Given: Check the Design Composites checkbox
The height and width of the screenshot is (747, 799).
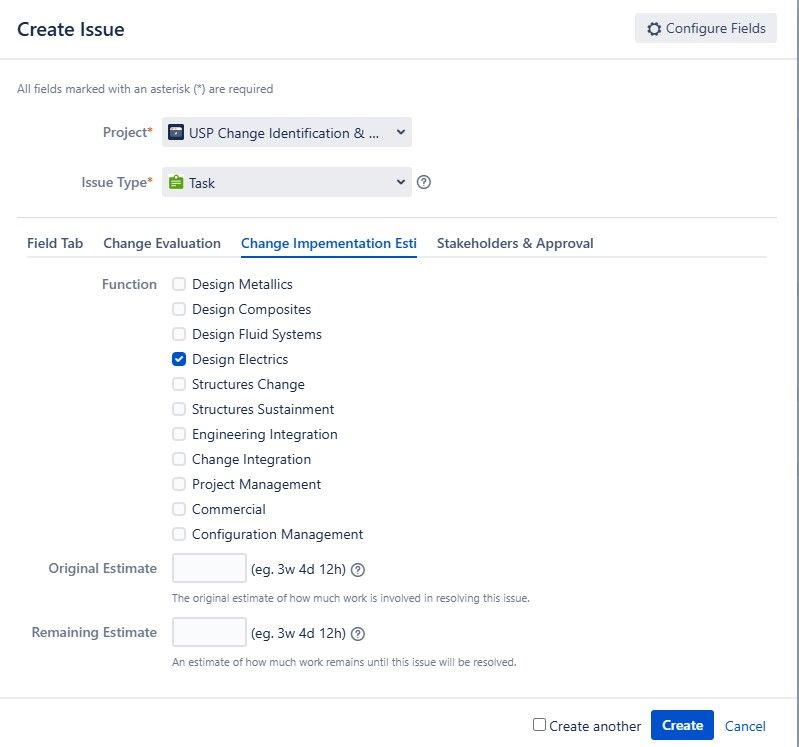Looking at the screenshot, I should click(x=179, y=309).
